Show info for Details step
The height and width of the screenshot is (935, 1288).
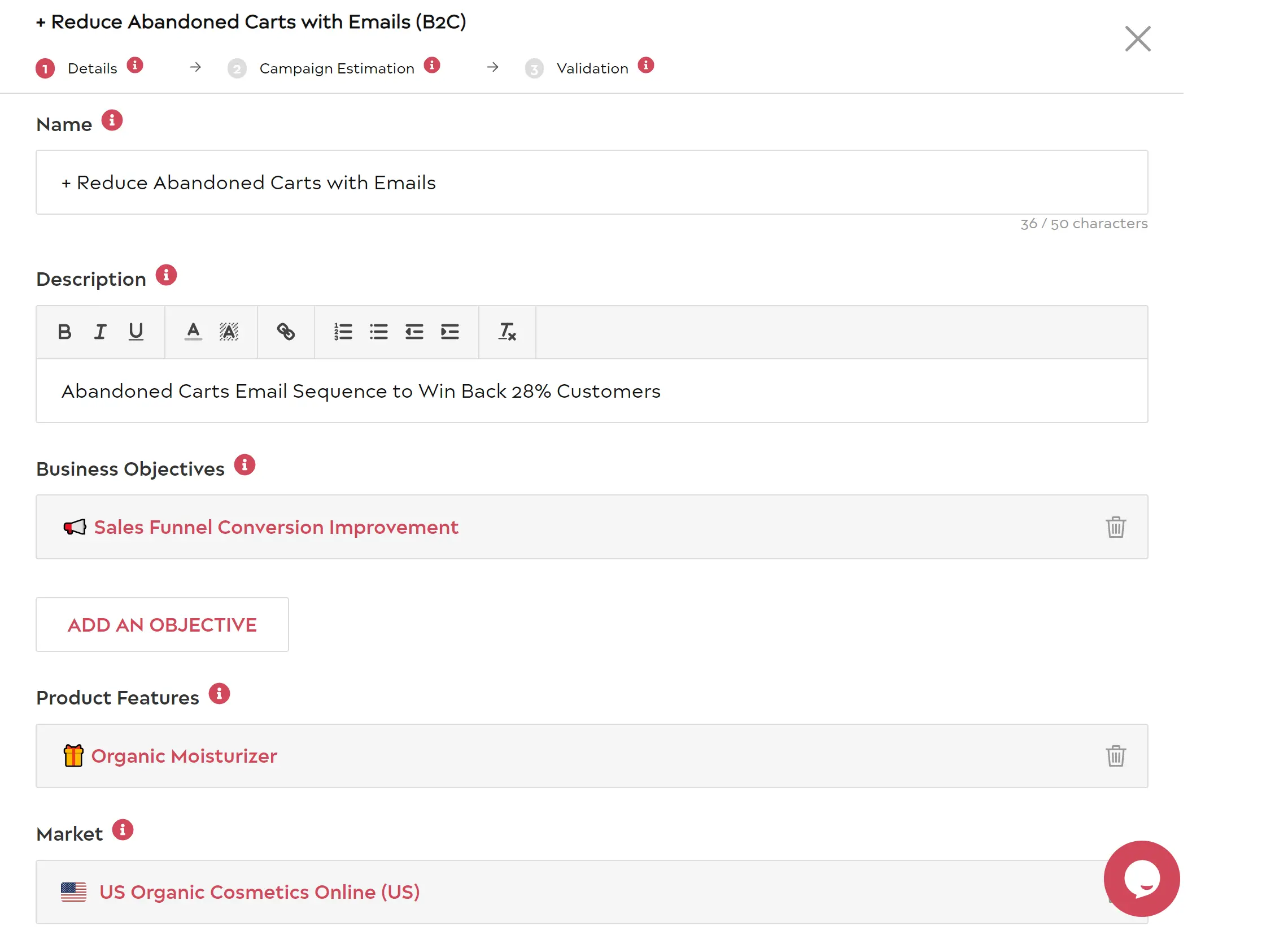pyautogui.click(x=135, y=65)
